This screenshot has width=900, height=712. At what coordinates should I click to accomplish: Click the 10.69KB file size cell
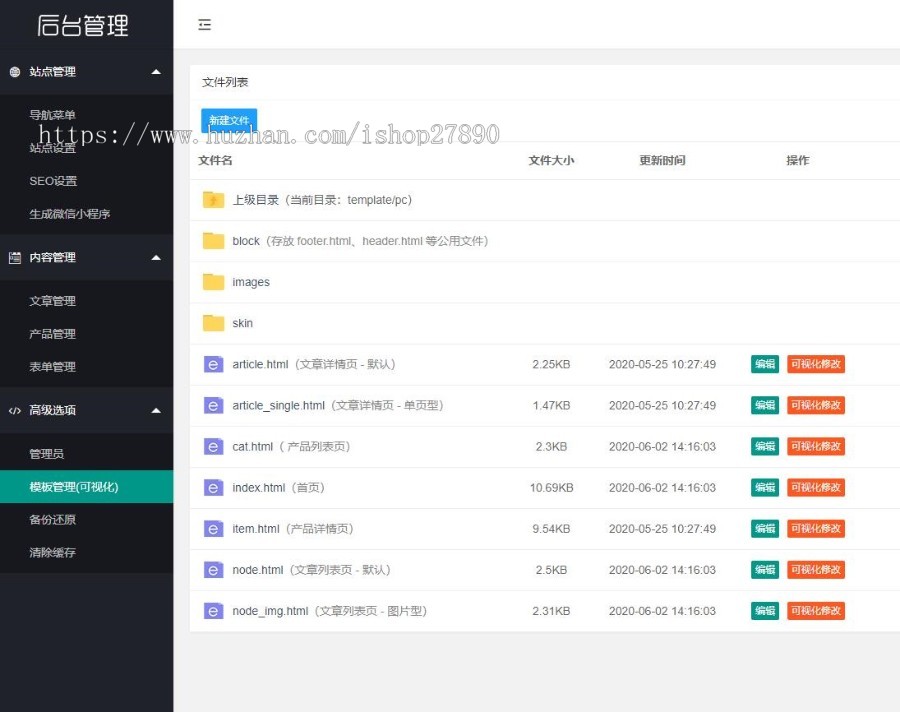(551, 488)
